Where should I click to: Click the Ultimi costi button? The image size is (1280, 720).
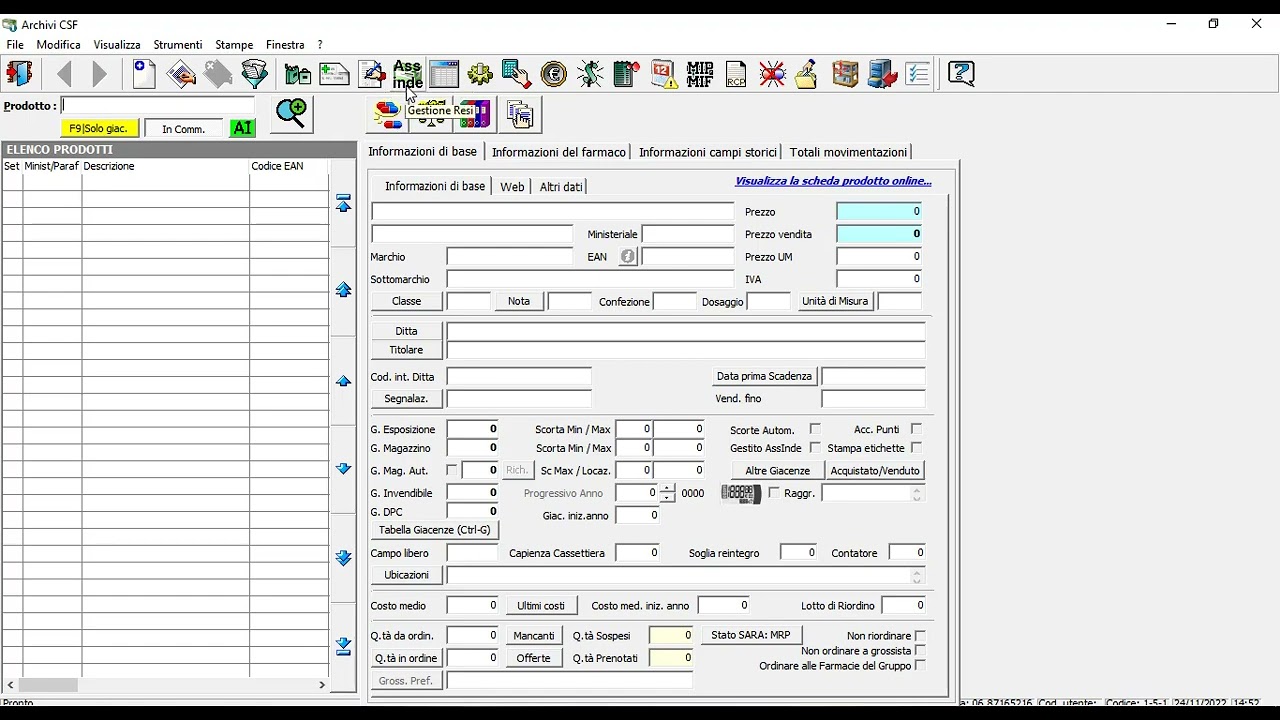pos(541,606)
